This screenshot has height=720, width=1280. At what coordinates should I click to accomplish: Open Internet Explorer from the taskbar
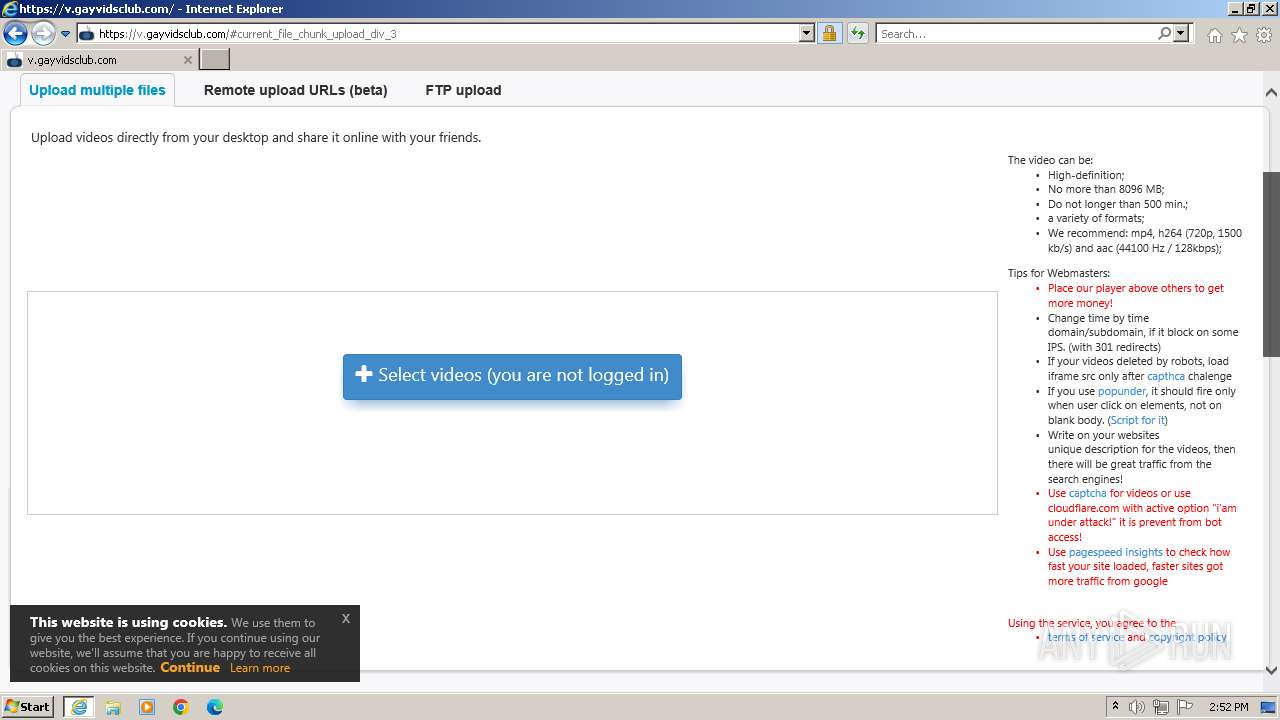[79, 707]
